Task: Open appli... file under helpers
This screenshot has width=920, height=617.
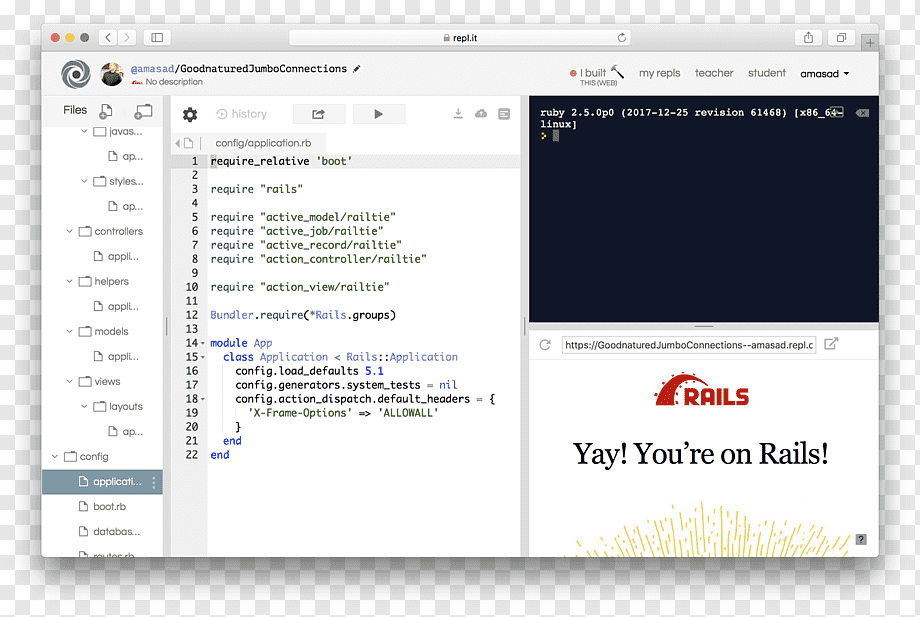Action: coord(116,306)
